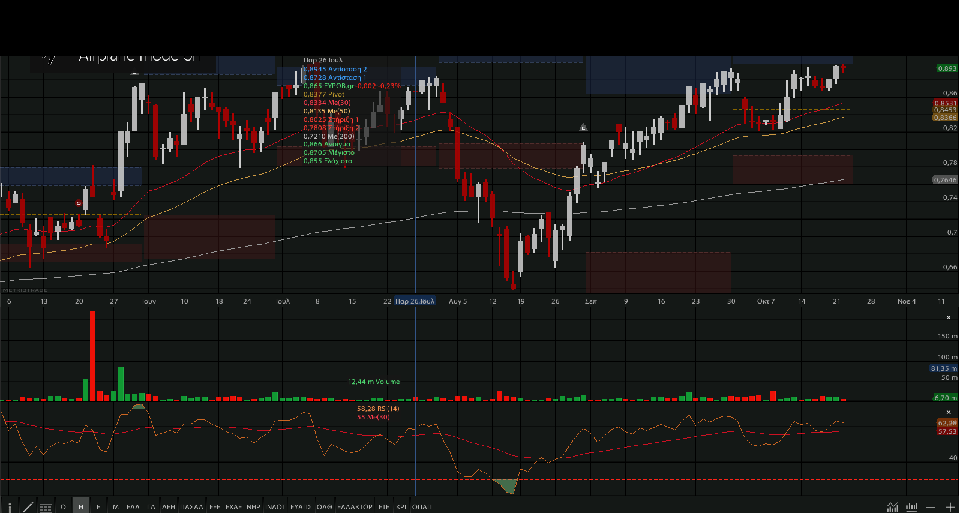Viewport: 959px width, 513px height.
Task: Click the red 0,8531 moving average price tag
Action: point(946,103)
